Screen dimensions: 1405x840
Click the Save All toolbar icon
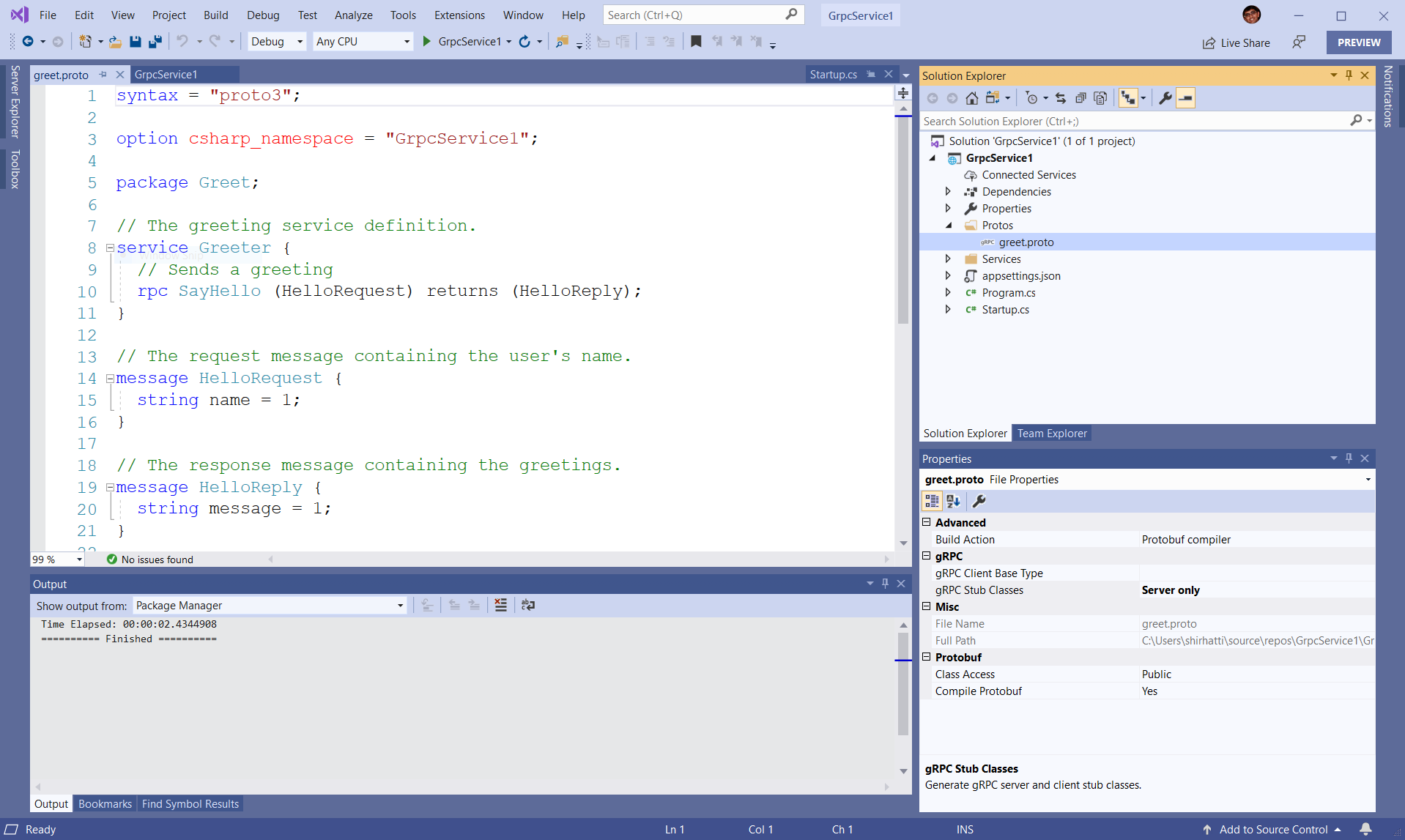(x=155, y=42)
